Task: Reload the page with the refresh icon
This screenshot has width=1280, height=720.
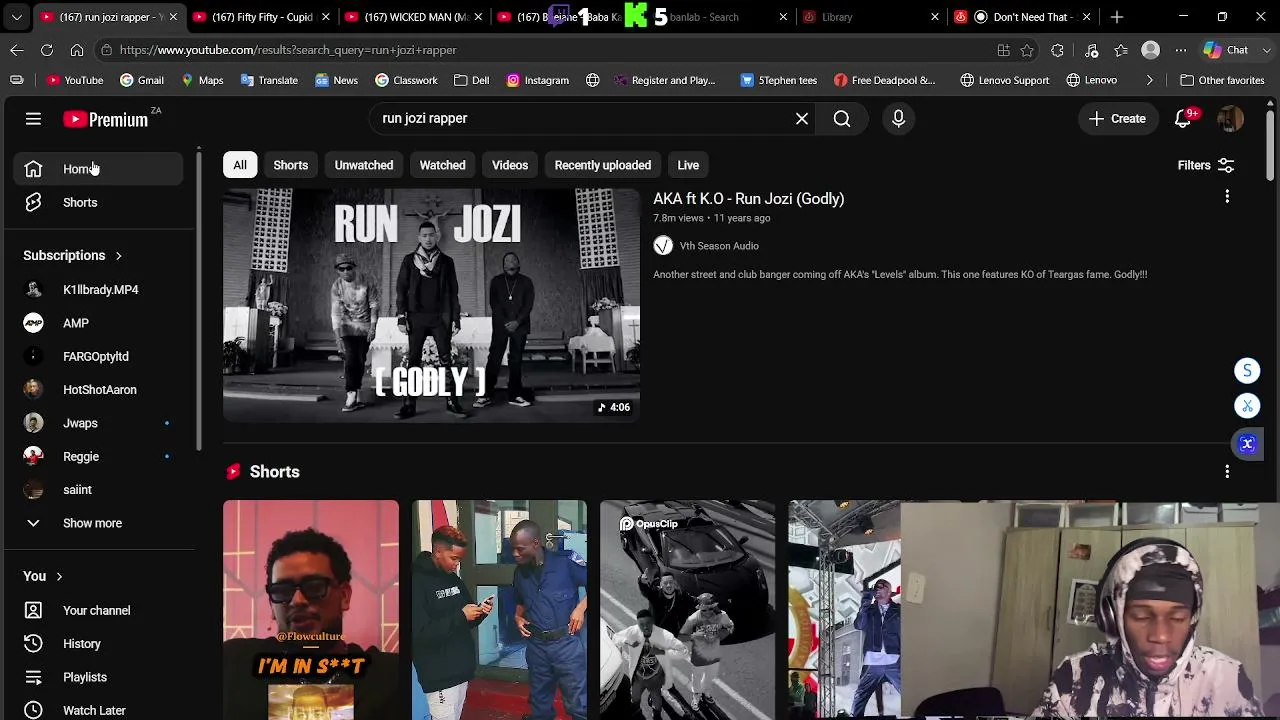Action: [x=47, y=50]
